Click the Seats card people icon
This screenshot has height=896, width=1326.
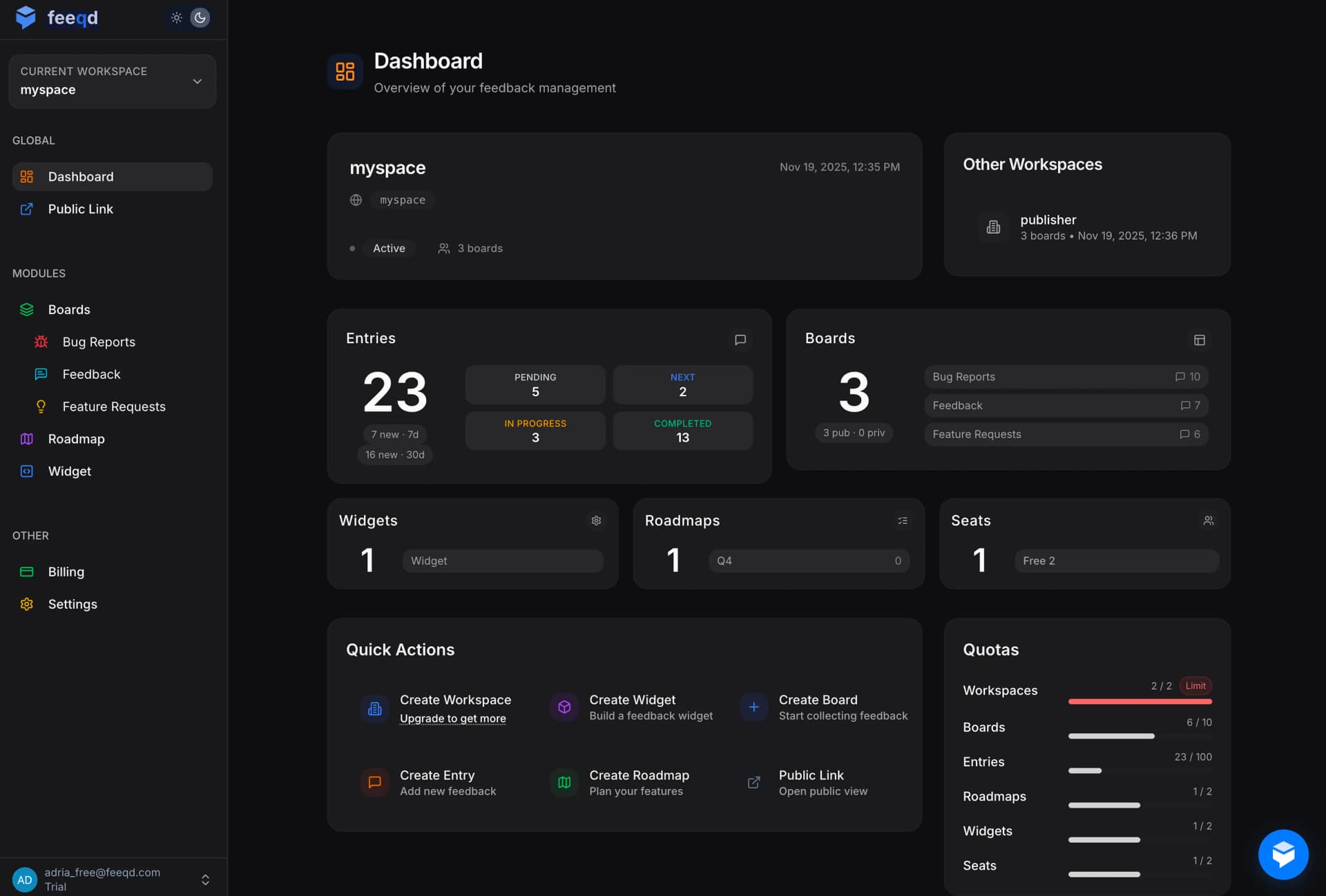click(x=1209, y=520)
